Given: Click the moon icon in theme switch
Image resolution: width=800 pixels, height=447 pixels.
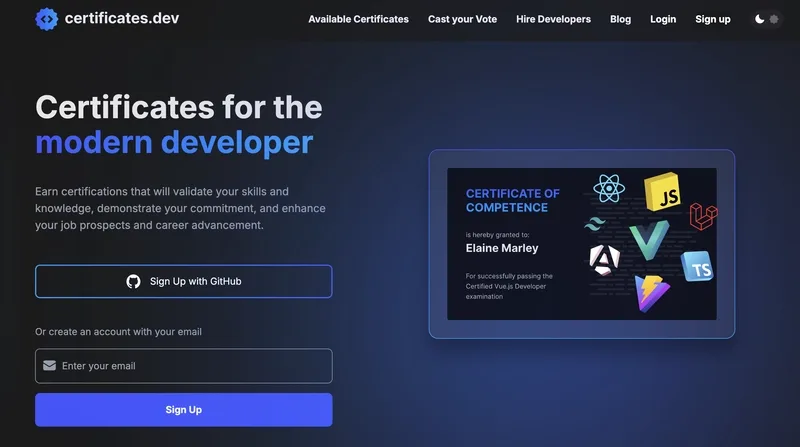Looking at the screenshot, I should (760, 19).
